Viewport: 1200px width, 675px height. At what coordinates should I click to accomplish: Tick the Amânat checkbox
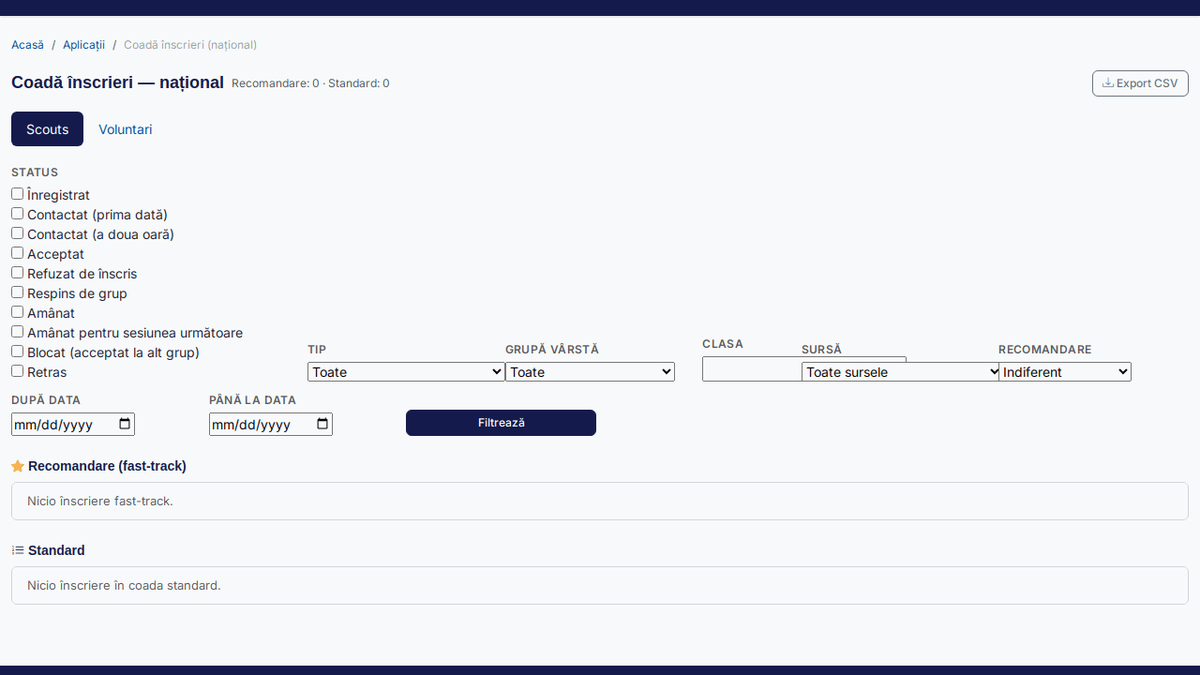17,312
